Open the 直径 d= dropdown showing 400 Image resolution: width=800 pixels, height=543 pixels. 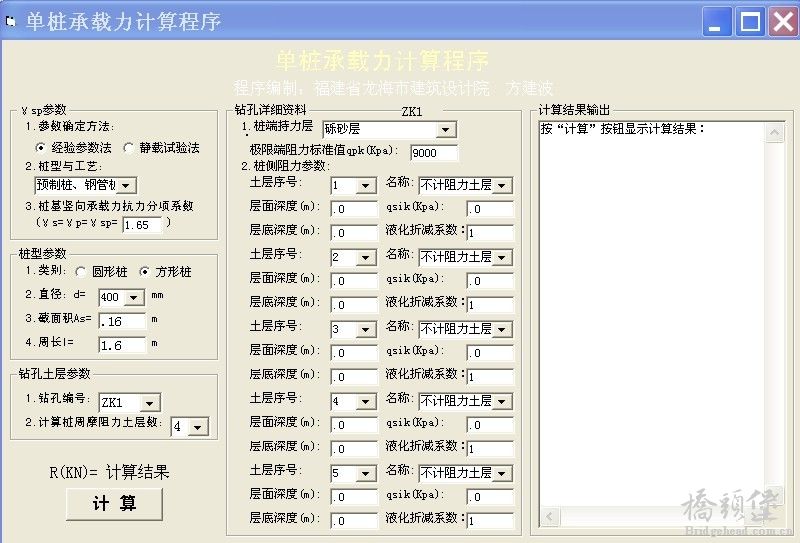[134, 297]
